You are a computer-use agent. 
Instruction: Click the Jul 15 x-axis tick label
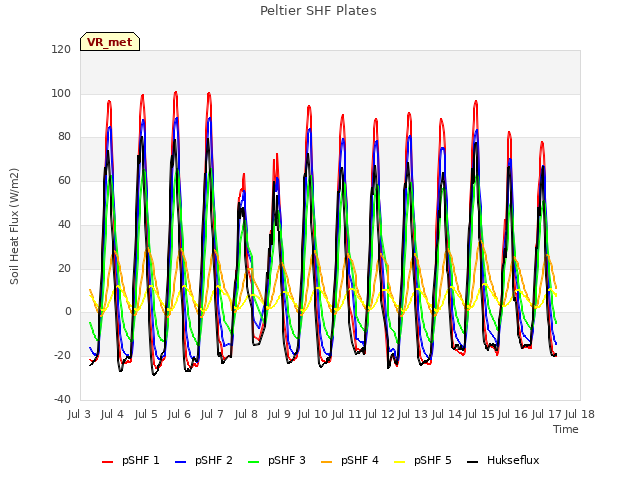[480, 414]
